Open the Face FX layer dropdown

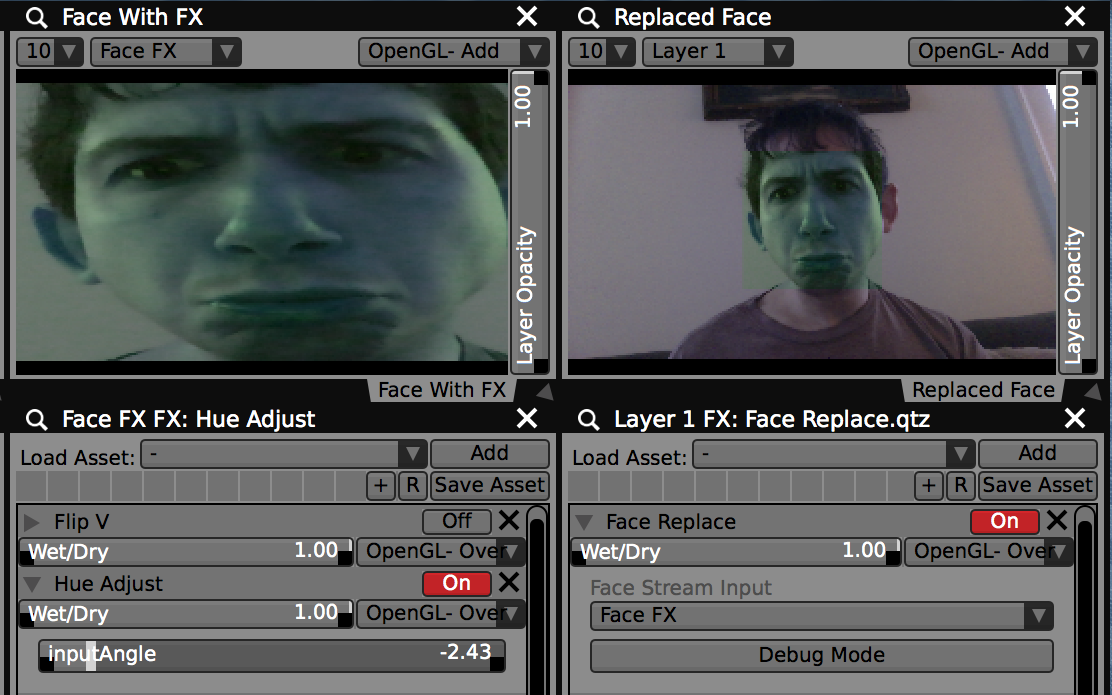[x=166, y=52]
